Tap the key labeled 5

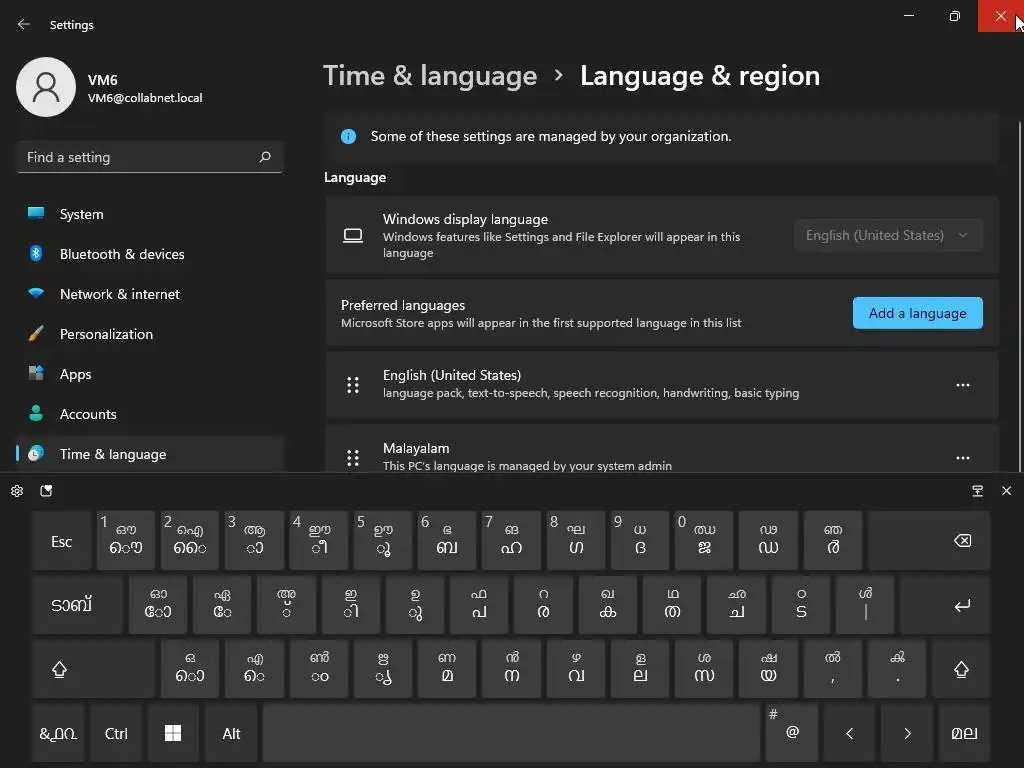[x=383, y=541]
